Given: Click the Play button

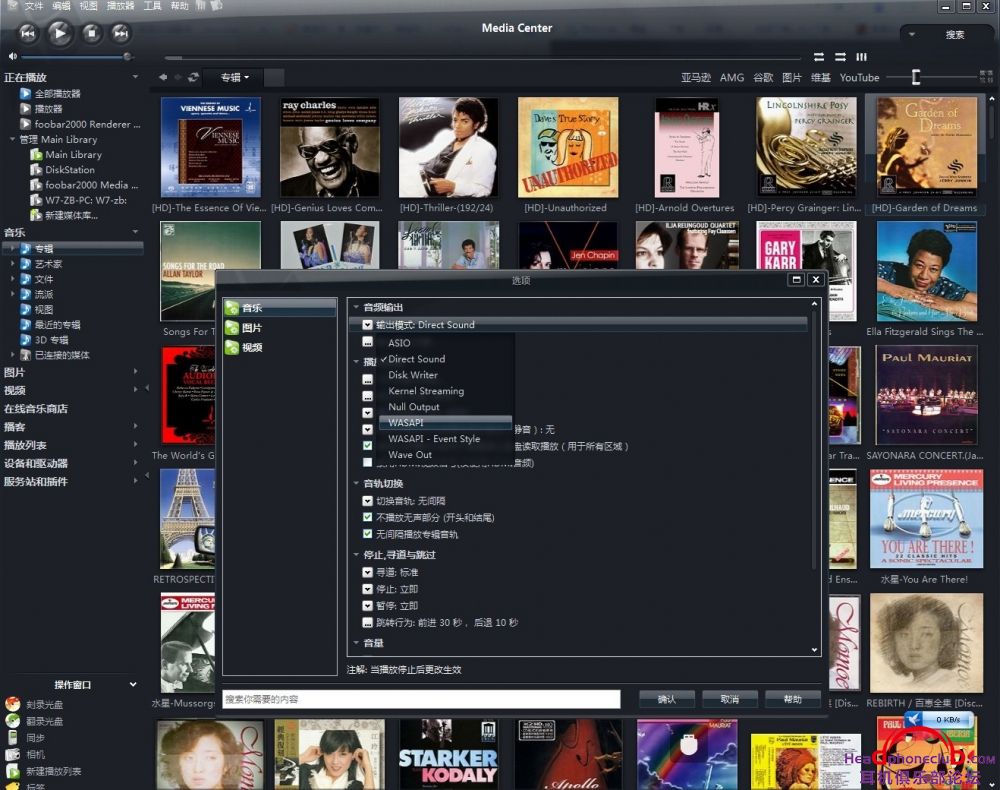Looking at the screenshot, I should [x=59, y=33].
